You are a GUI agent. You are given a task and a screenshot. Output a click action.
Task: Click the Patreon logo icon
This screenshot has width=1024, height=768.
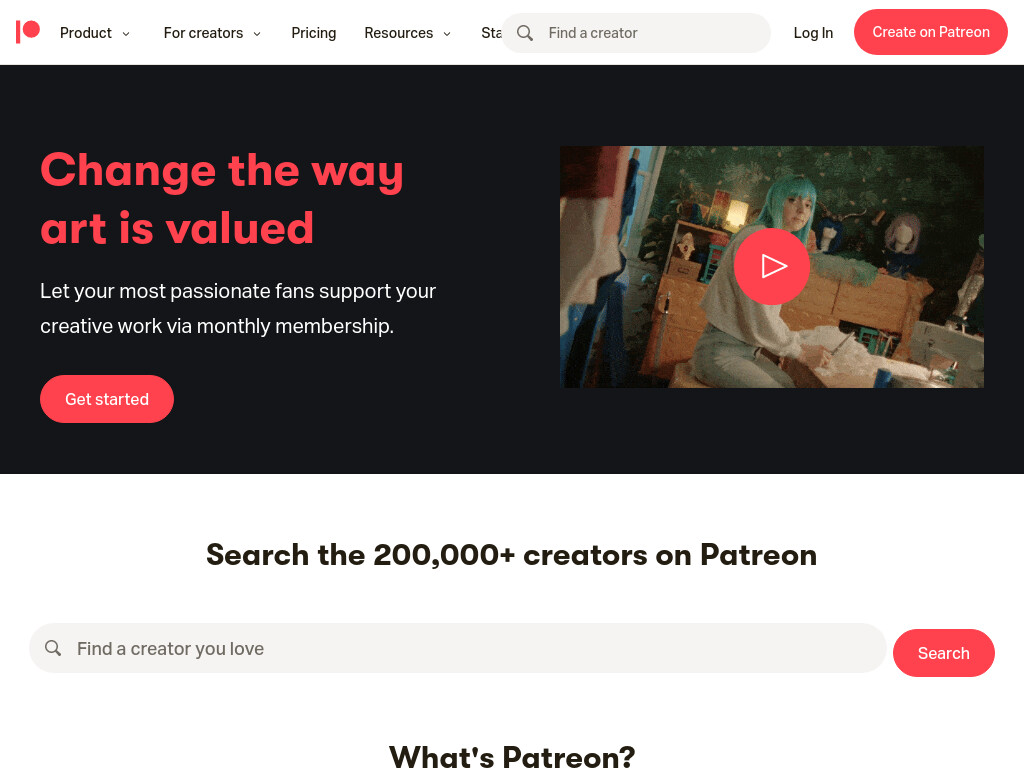(x=28, y=32)
